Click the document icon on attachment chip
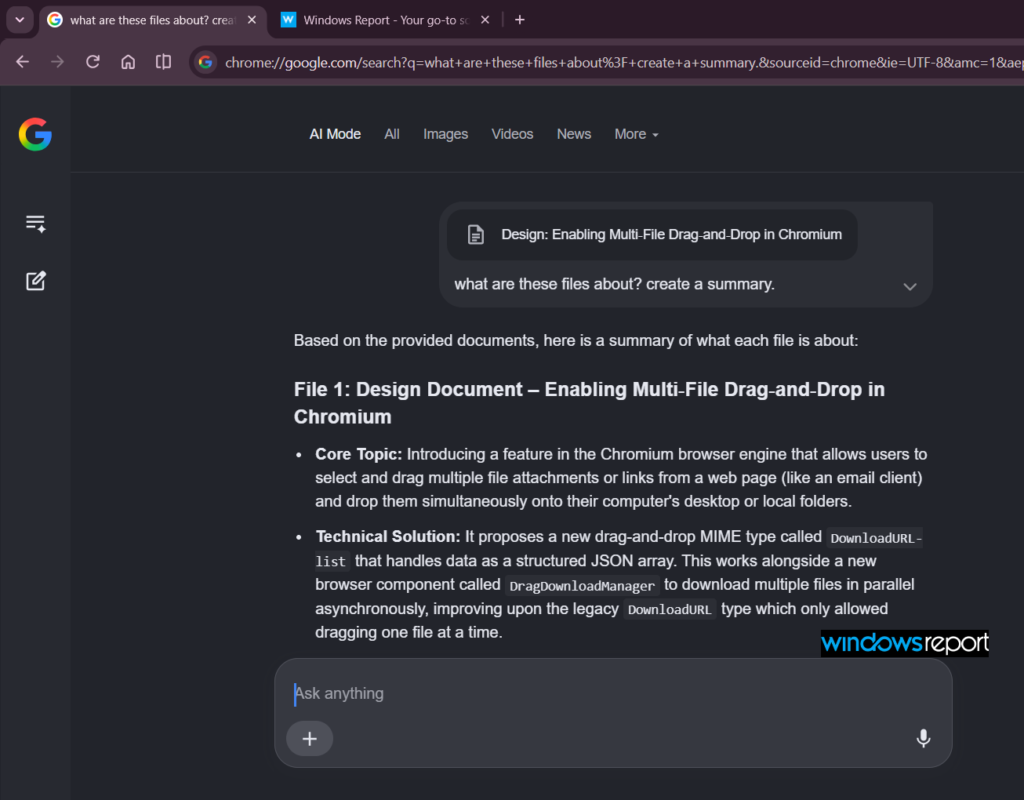 tap(476, 234)
